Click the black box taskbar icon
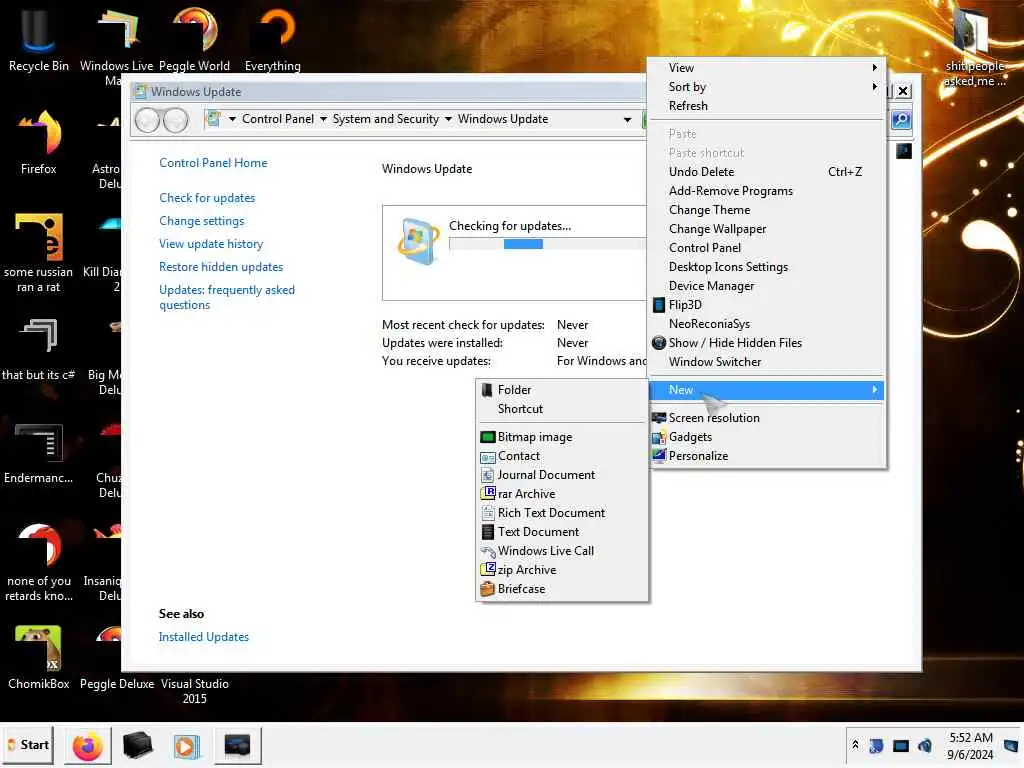Image resolution: width=1024 pixels, height=768 pixels. tap(137, 746)
